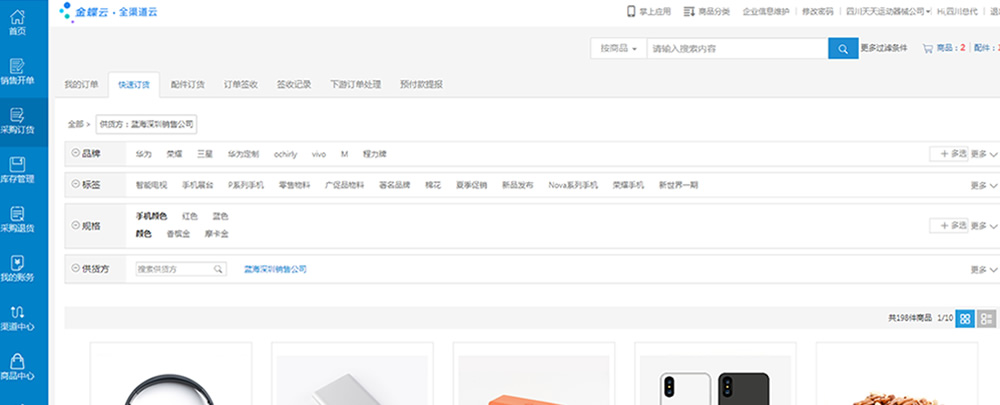Filter by brand ochirly
Image resolution: width=1000 pixels, height=405 pixels.
(286, 154)
